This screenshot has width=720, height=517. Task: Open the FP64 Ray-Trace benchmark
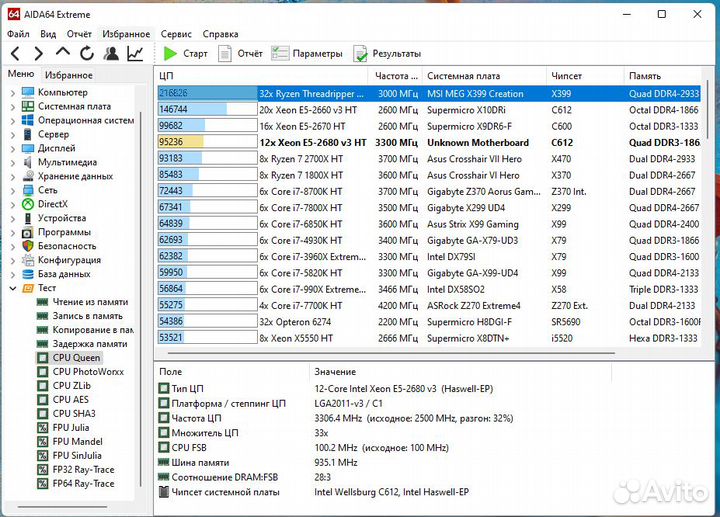(x=76, y=483)
